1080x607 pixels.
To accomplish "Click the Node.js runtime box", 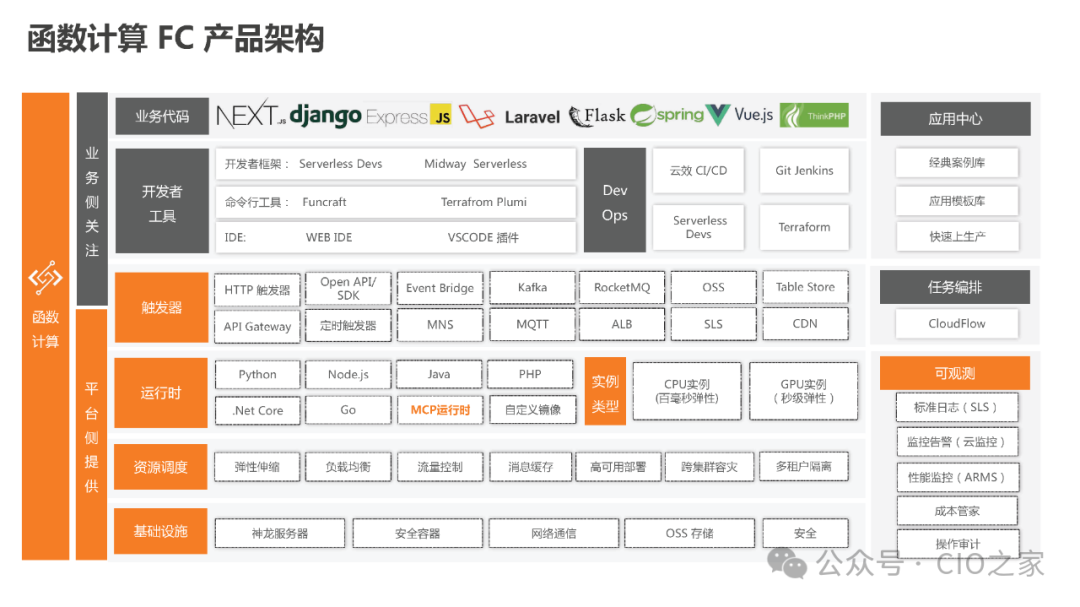I will (349, 374).
